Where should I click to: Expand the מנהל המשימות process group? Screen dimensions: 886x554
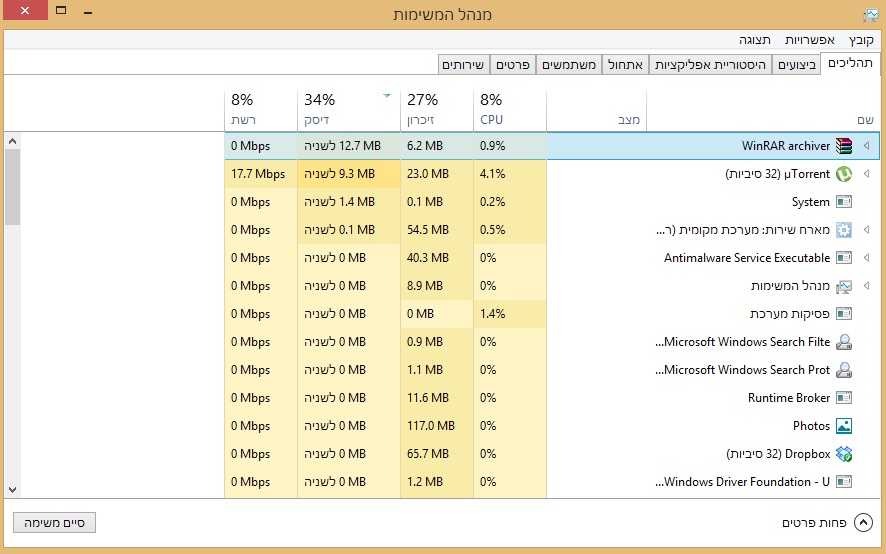pos(866,286)
